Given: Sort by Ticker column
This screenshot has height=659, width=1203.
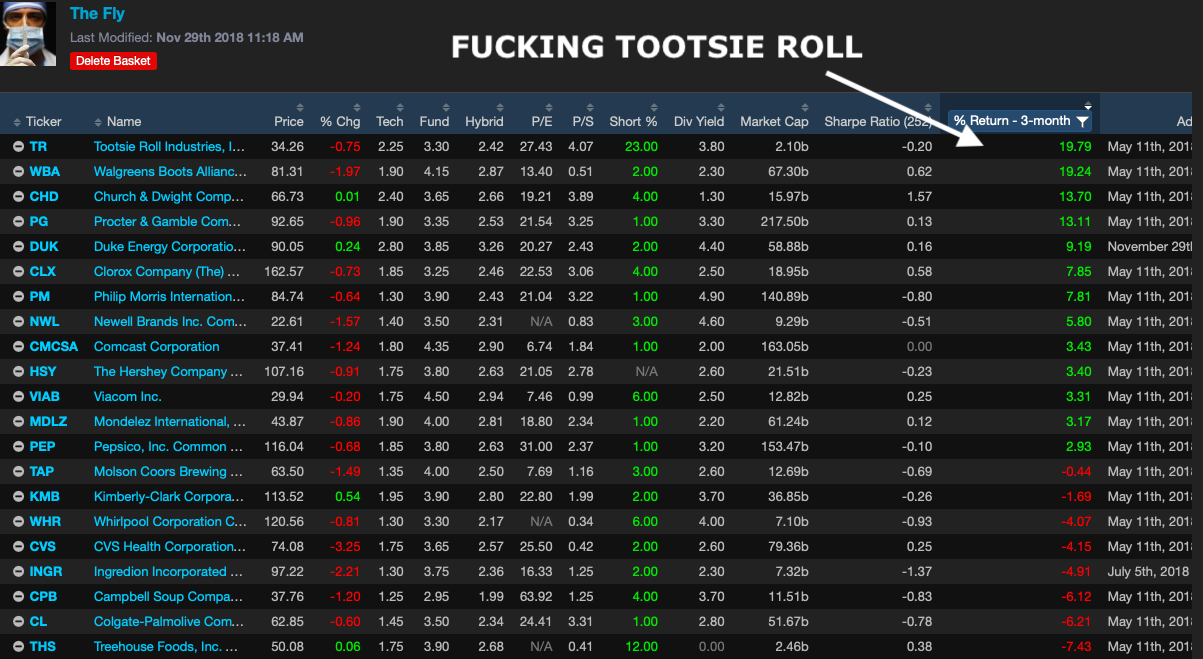Looking at the screenshot, I should (x=37, y=121).
